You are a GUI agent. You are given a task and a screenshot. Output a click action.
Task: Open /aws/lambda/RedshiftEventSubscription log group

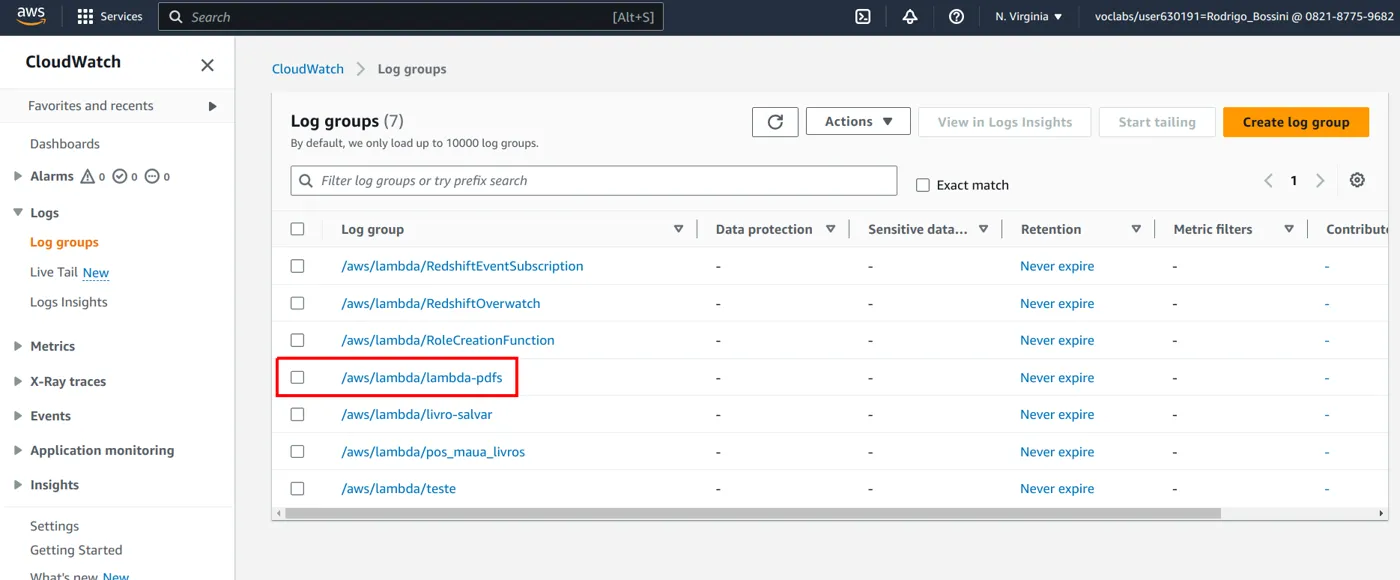pyautogui.click(x=462, y=266)
